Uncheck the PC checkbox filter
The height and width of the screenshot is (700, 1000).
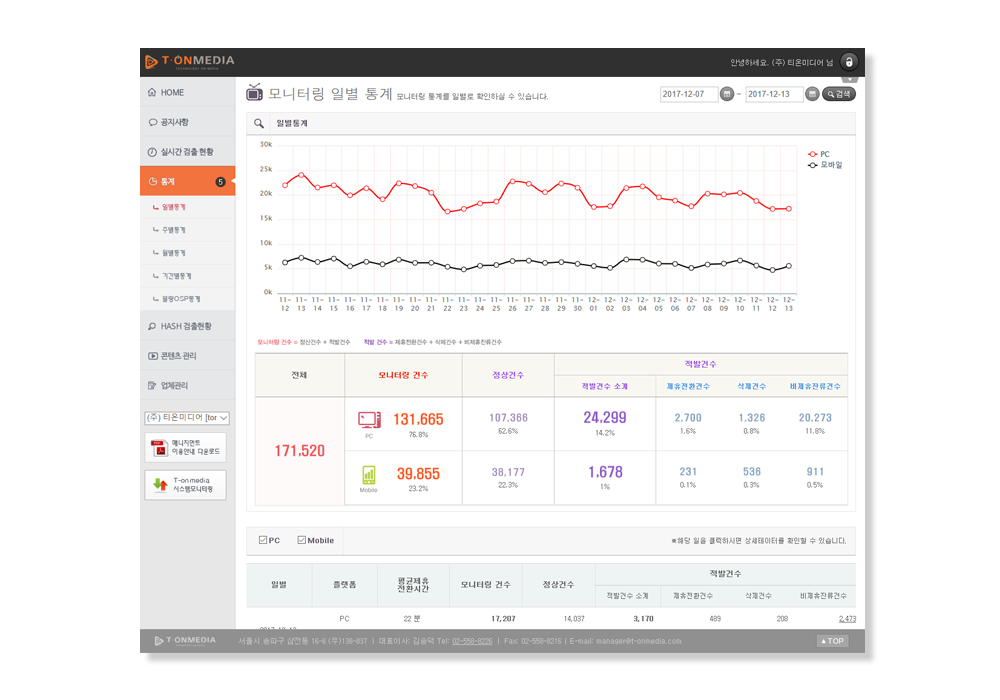tap(263, 540)
